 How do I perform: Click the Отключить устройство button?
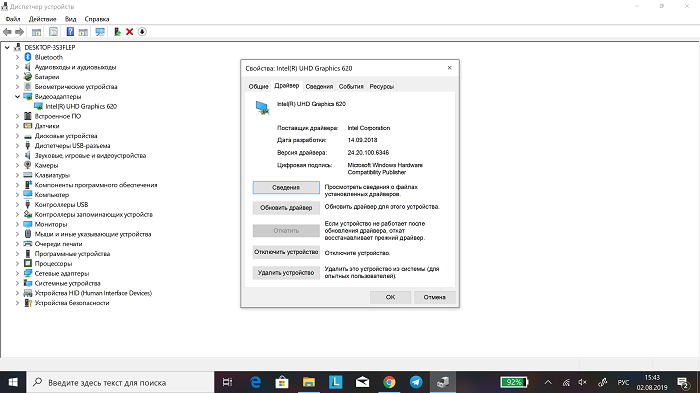click(286, 252)
